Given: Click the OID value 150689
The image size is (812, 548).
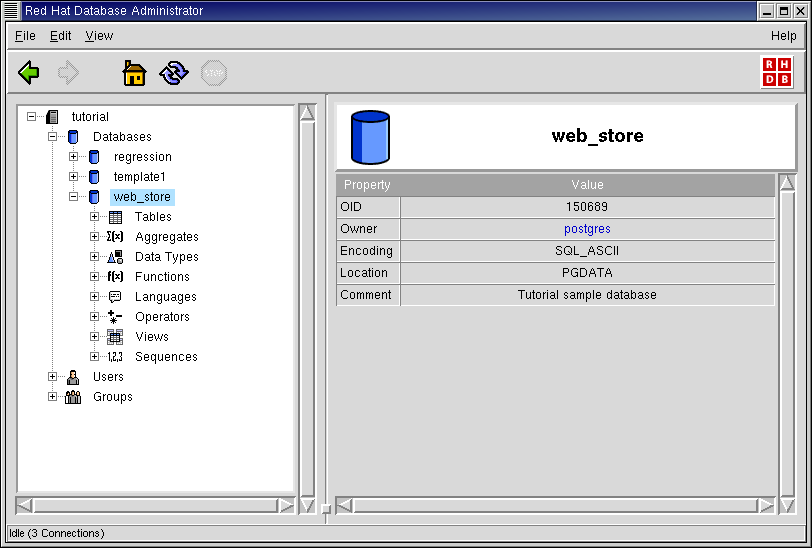Looking at the screenshot, I should pos(587,207).
